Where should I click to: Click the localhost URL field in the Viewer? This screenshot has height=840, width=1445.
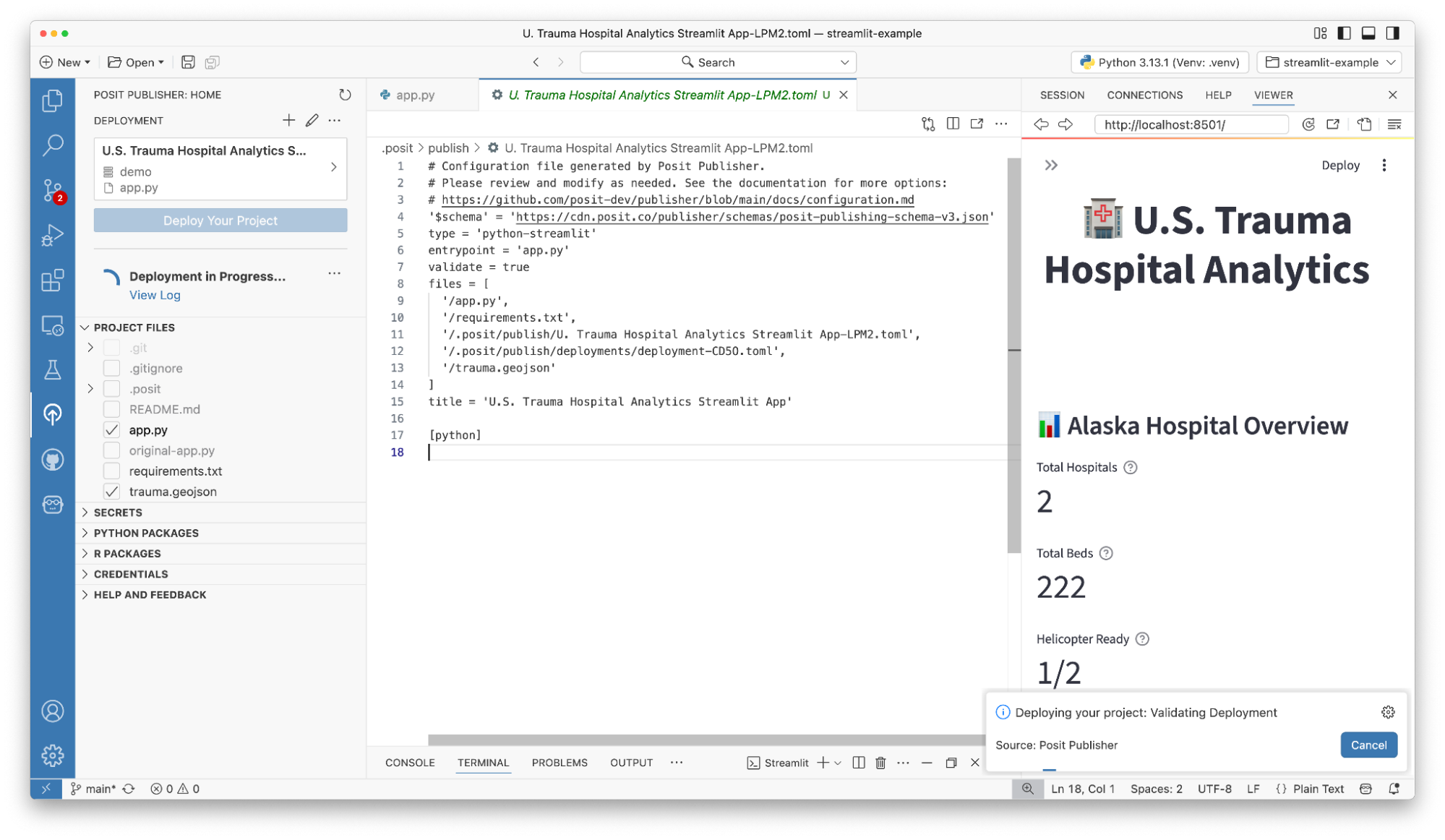coord(1190,124)
